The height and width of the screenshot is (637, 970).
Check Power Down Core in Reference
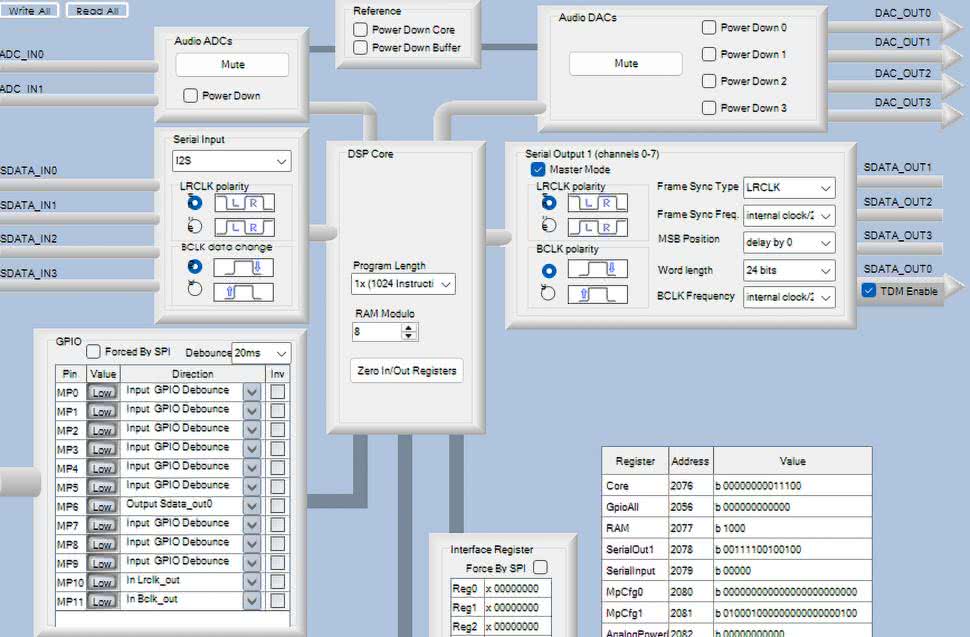tap(360, 30)
